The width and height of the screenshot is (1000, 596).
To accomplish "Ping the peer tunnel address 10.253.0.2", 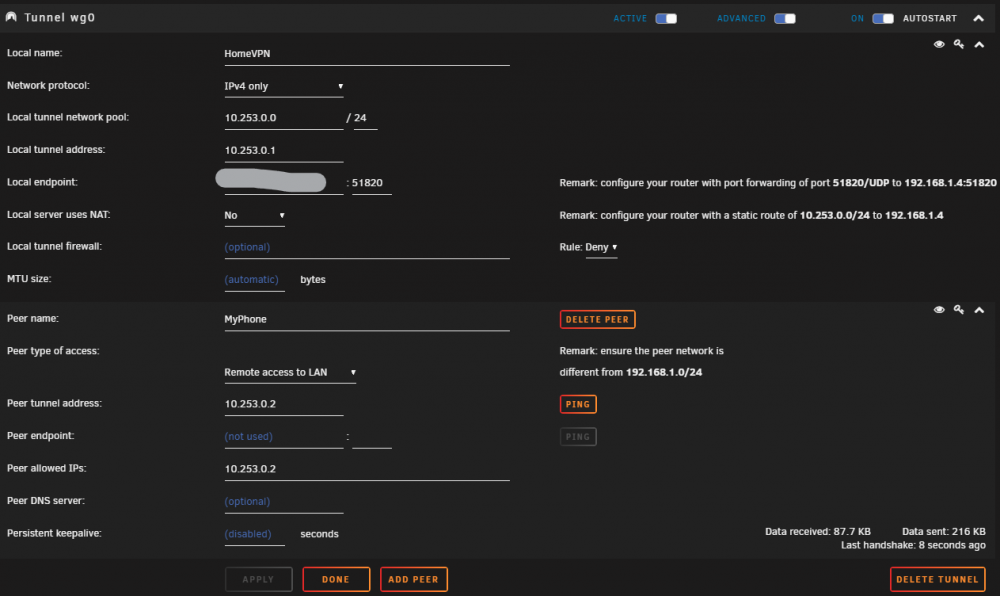I will click(578, 404).
